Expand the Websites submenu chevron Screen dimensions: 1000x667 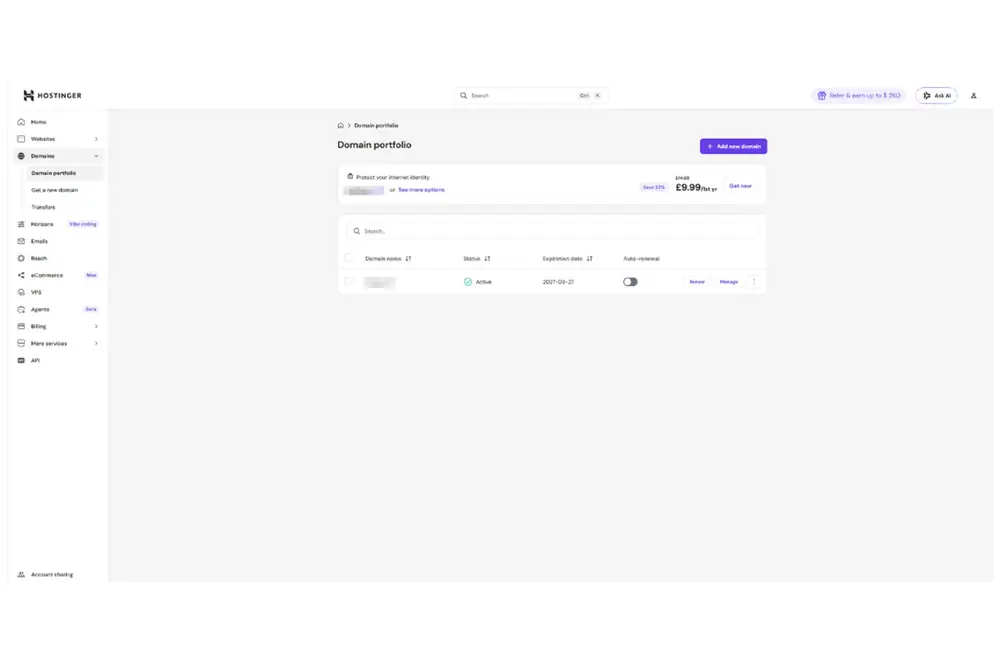coord(96,139)
